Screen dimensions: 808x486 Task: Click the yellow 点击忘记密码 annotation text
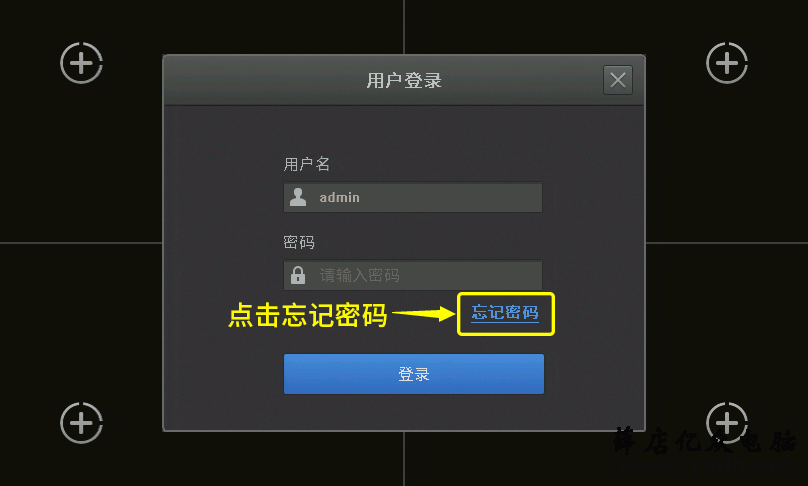point(308,315)
